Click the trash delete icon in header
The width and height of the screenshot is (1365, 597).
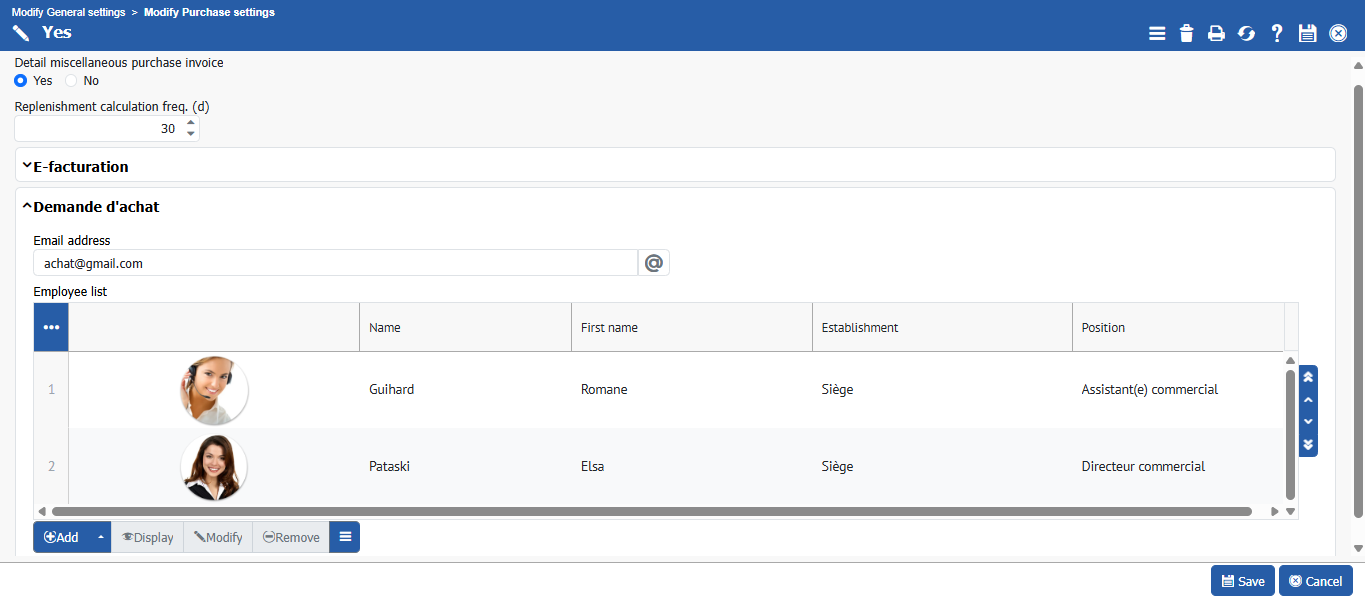point(1186,34)
